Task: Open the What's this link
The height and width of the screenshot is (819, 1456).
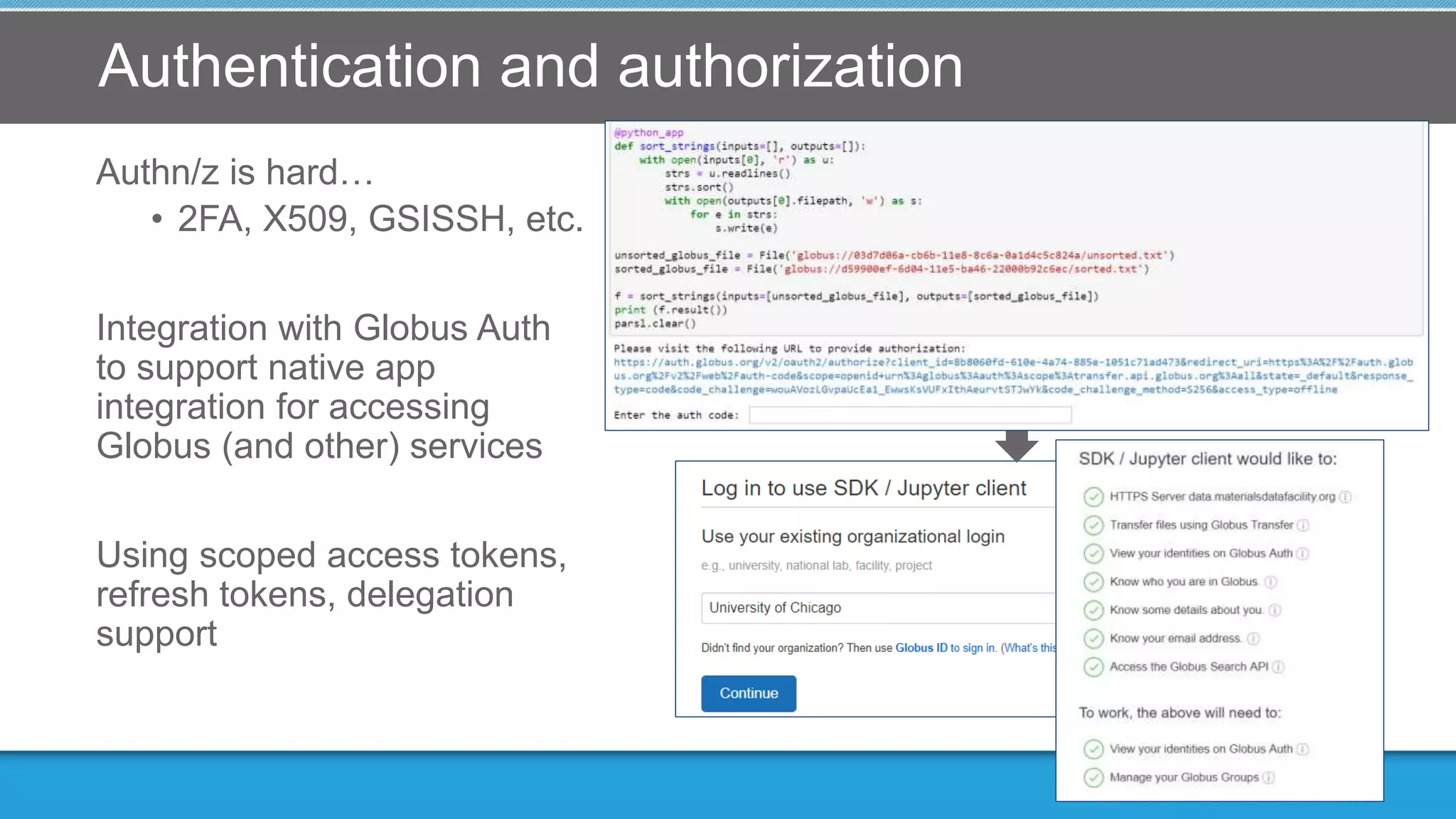Action: (x=1029, y=648)
